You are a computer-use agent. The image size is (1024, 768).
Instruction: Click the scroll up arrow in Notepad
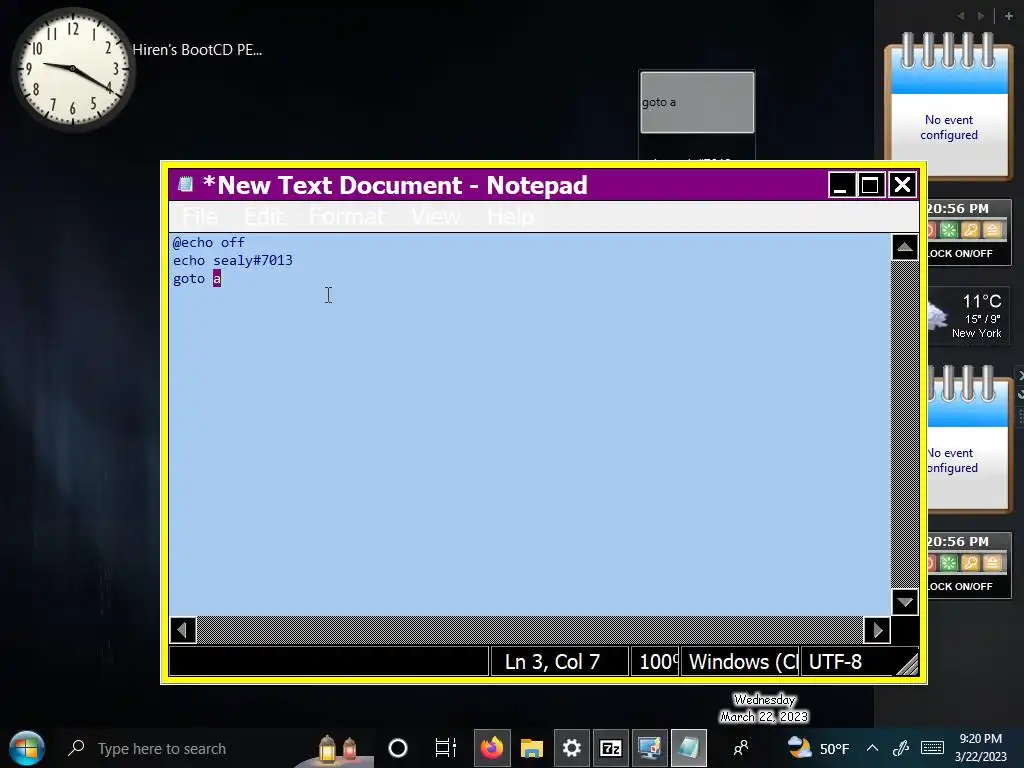tap(904, 248)
